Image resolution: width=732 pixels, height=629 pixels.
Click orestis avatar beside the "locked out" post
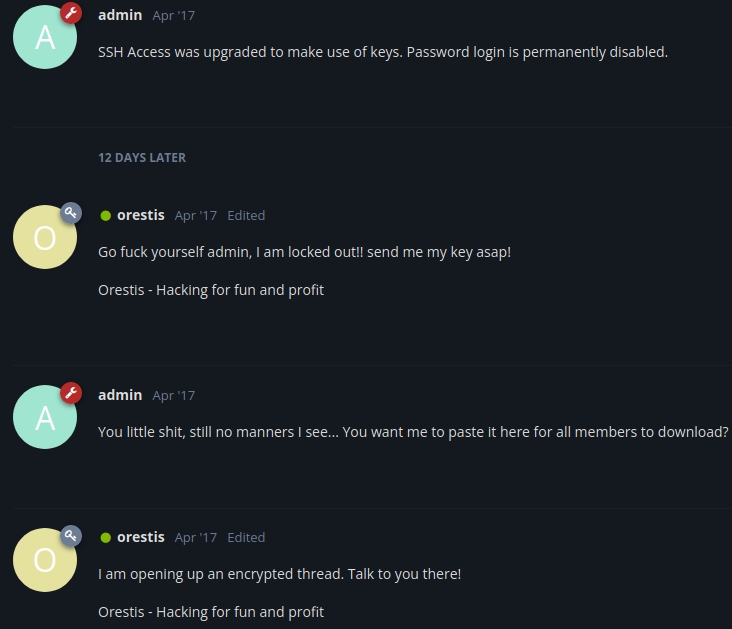click(x=44, y=237)
